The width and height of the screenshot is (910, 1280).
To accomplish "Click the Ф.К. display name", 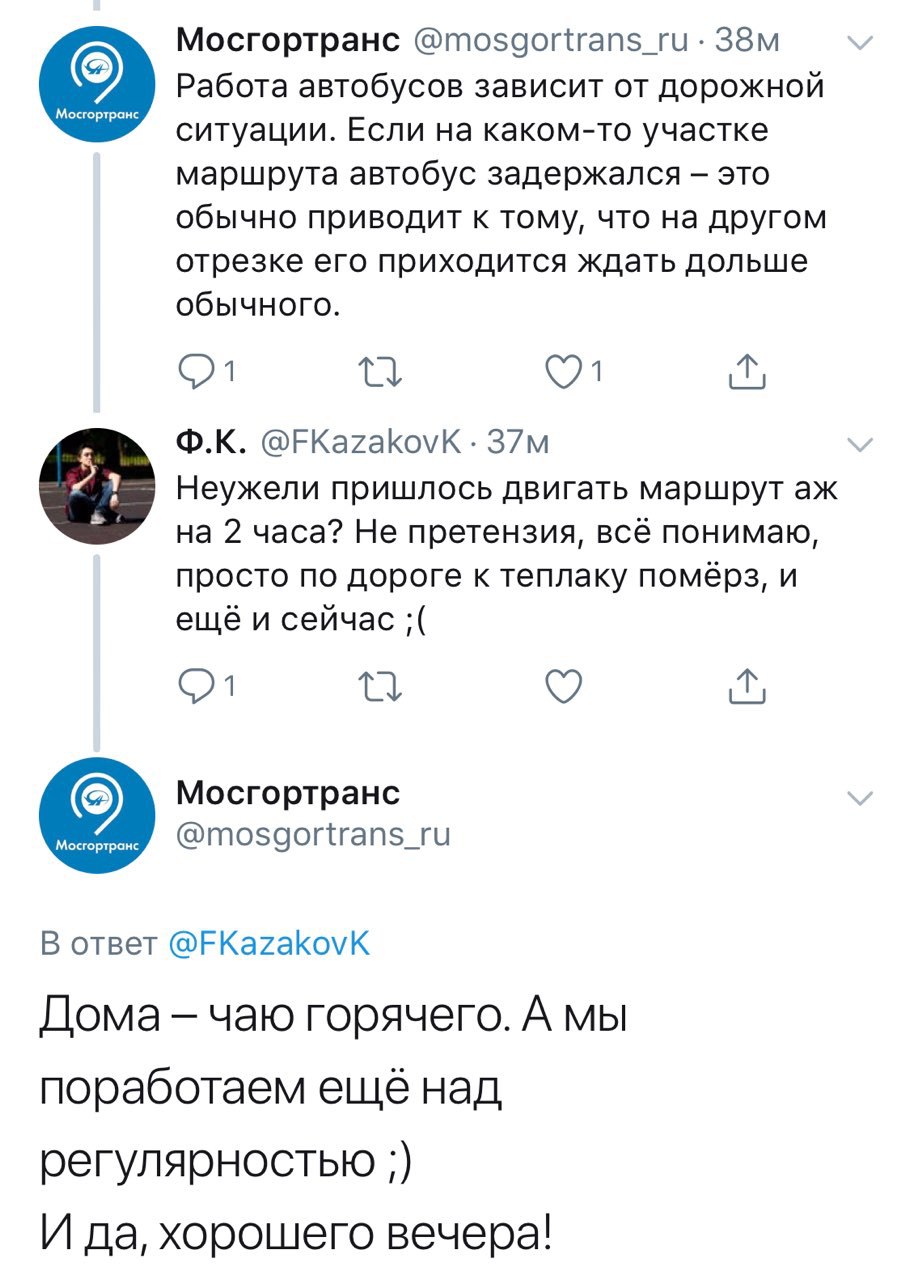I will click(210, 442).
